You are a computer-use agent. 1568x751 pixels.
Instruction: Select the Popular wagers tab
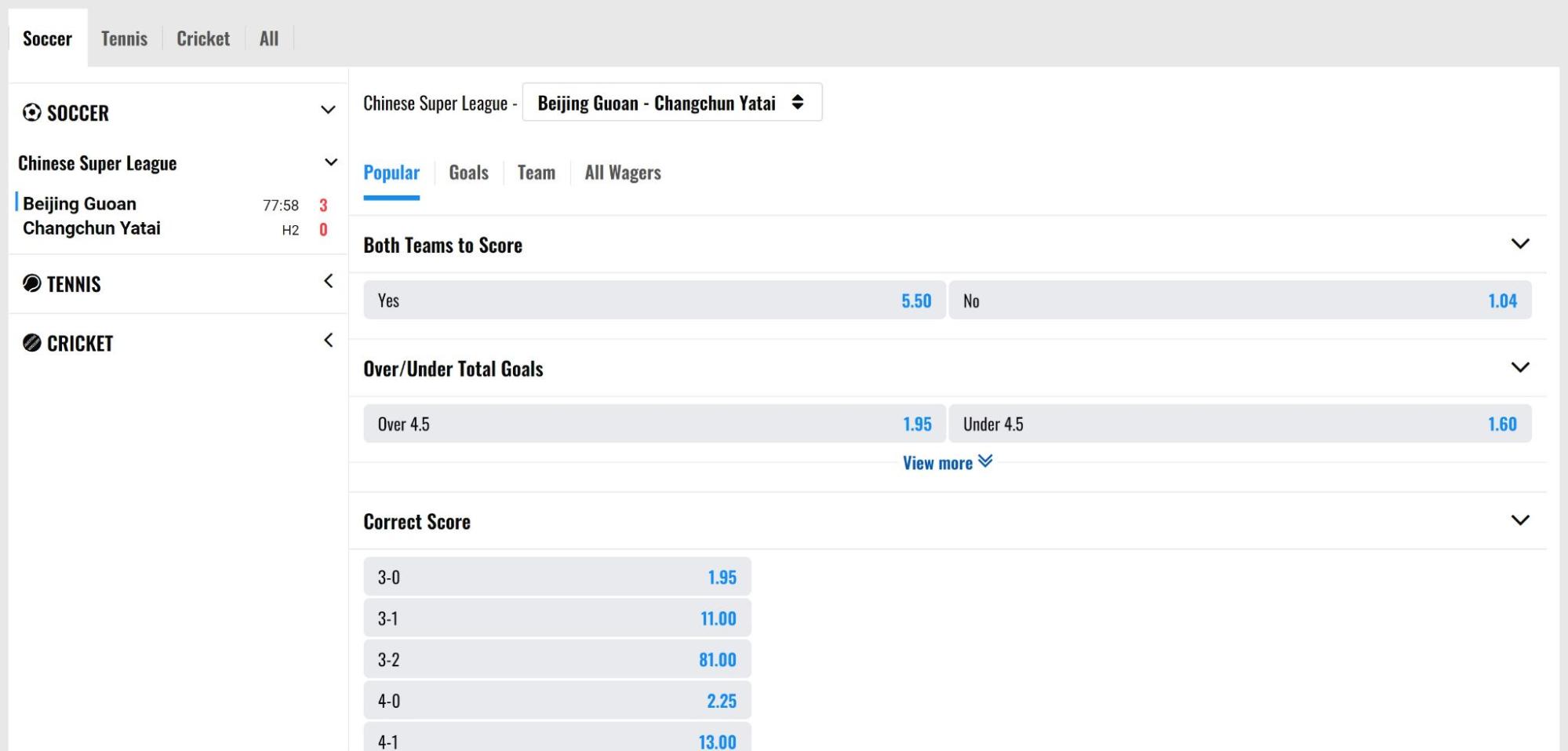coord(391,173)
